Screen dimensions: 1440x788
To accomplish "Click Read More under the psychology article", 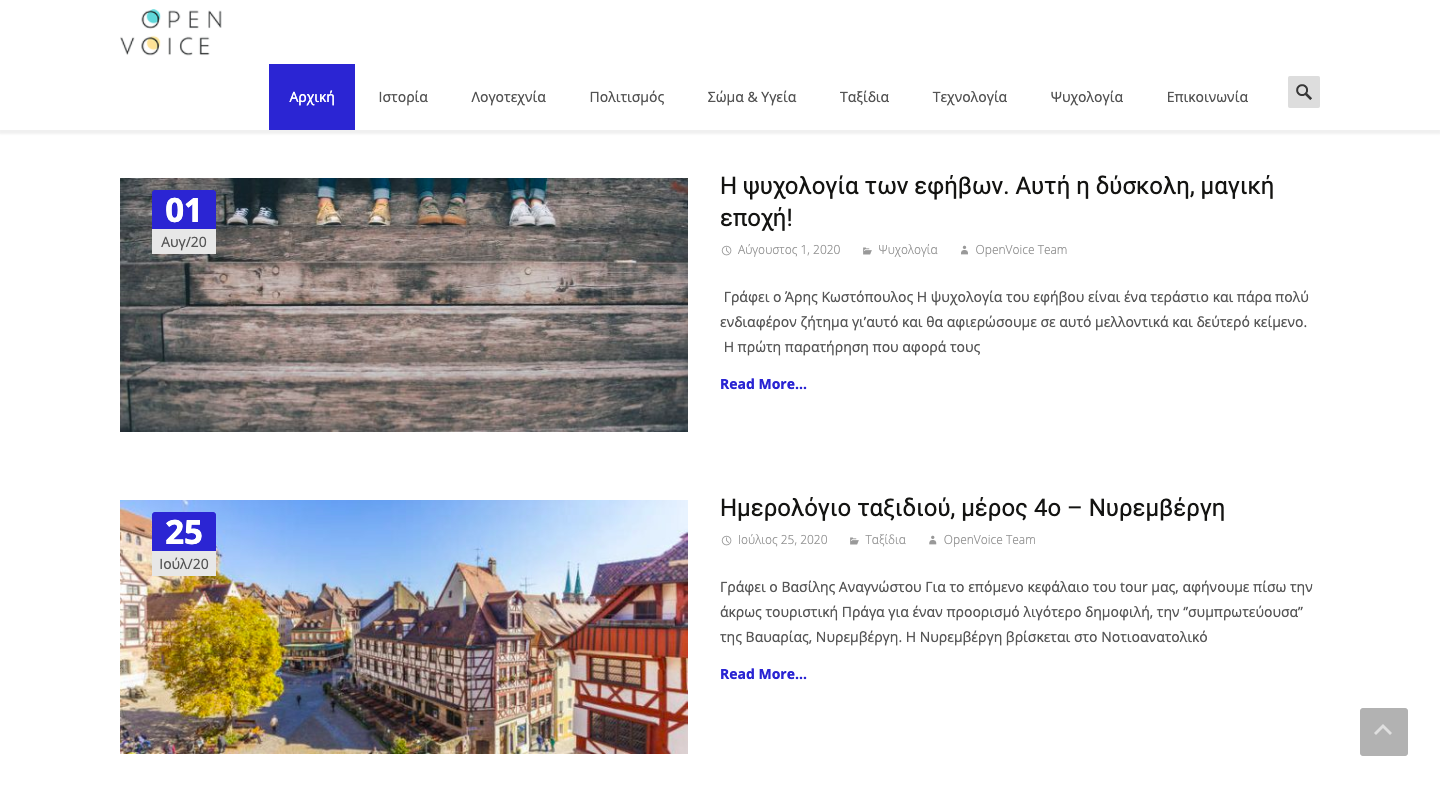I will (x=763, y=384).
